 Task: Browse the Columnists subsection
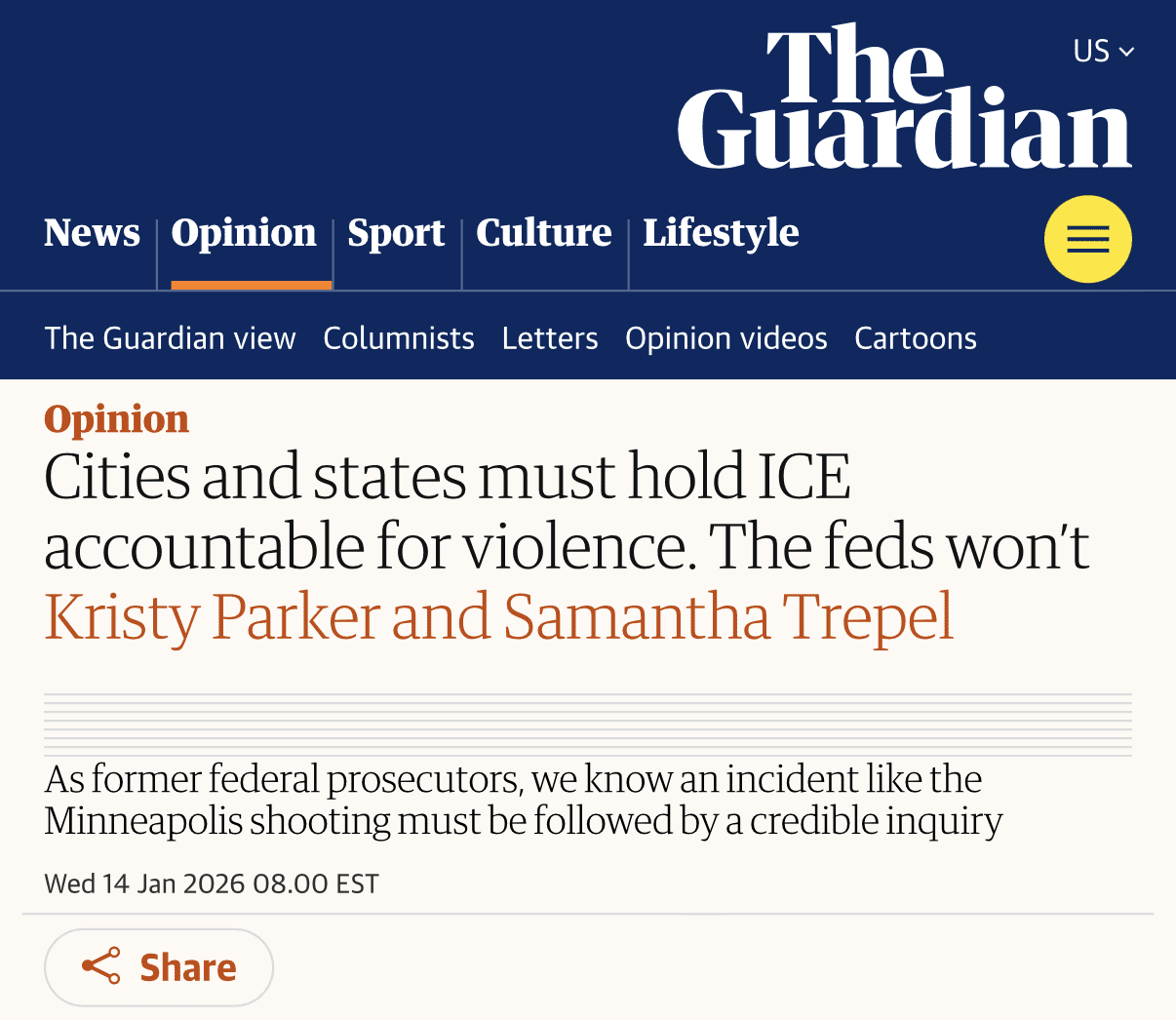(x=399, y=338)
